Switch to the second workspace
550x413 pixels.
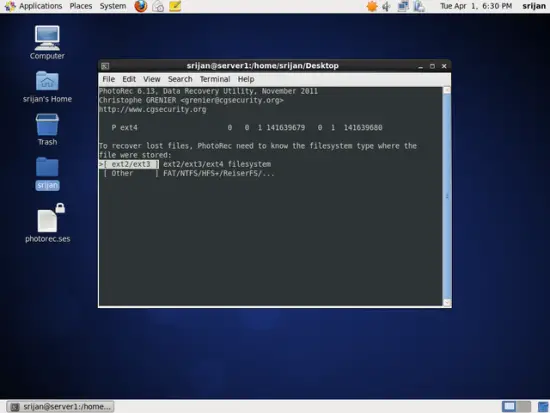(524, 407)
